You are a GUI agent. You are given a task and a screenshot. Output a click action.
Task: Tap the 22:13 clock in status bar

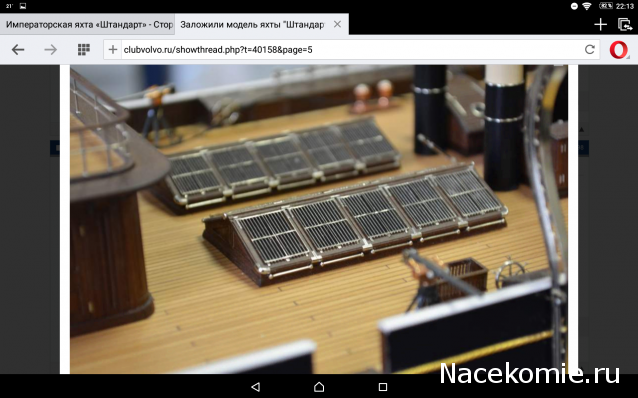click(625, 6)
